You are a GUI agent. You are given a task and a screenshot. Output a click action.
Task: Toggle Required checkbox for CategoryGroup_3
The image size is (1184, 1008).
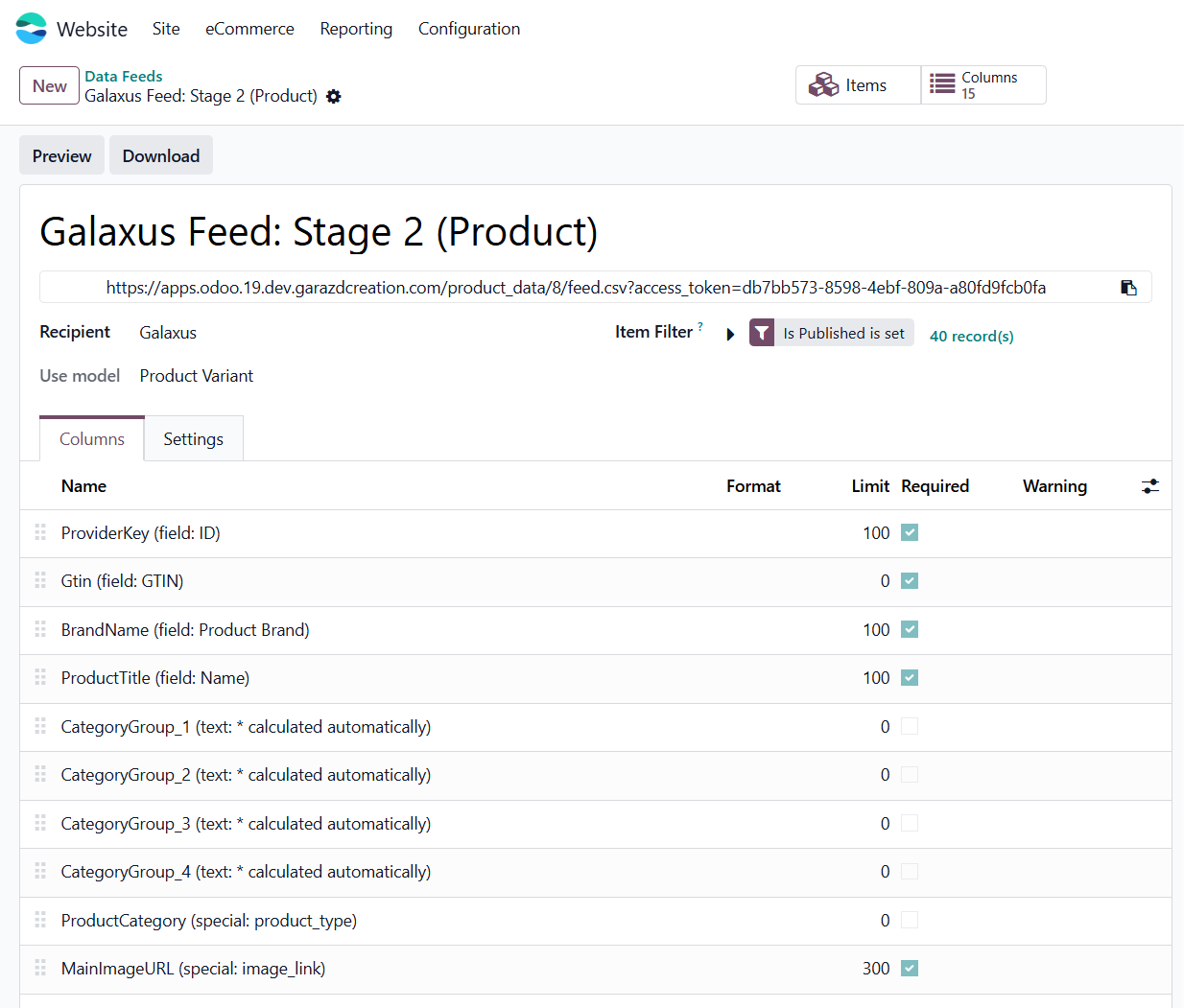coord(910,823)
